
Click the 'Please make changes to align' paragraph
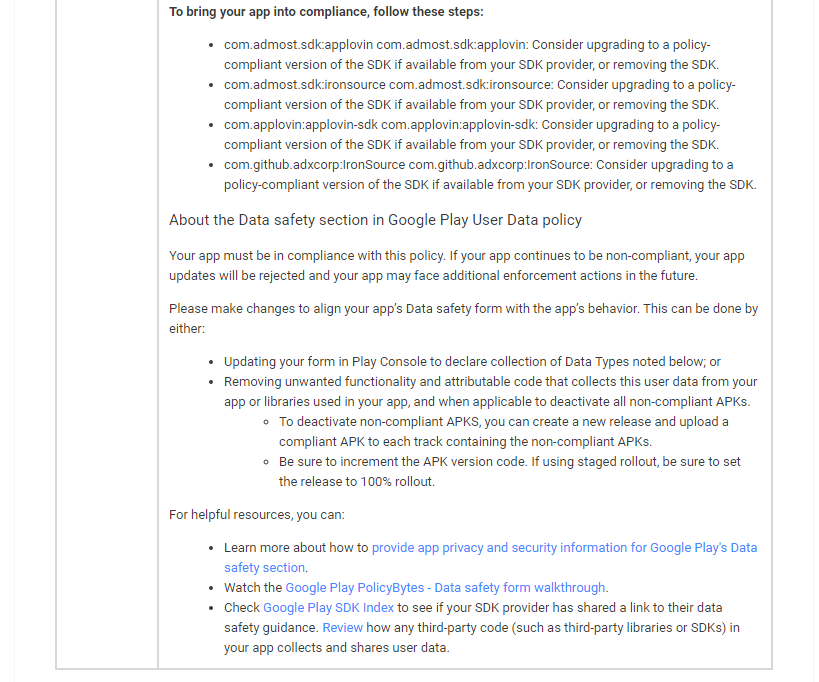point(463,319)
